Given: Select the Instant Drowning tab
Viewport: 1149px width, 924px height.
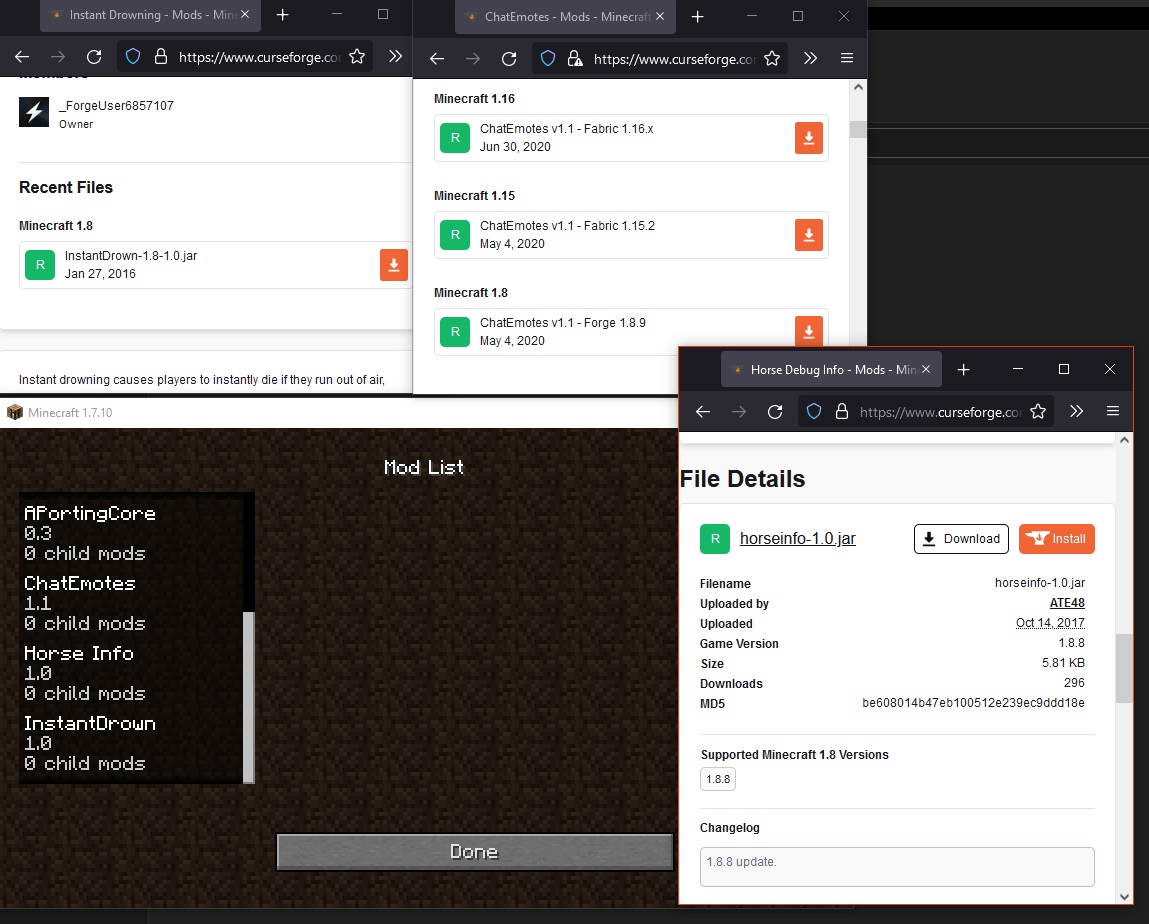Looking at the screenshot, I should [150, 15].
